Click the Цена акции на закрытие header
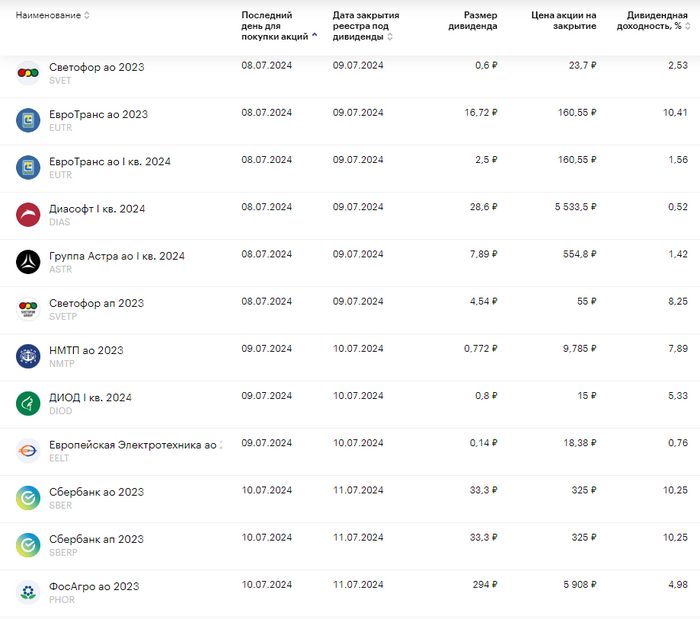This screenshot has width=700, height=619. tap(564, 21)
